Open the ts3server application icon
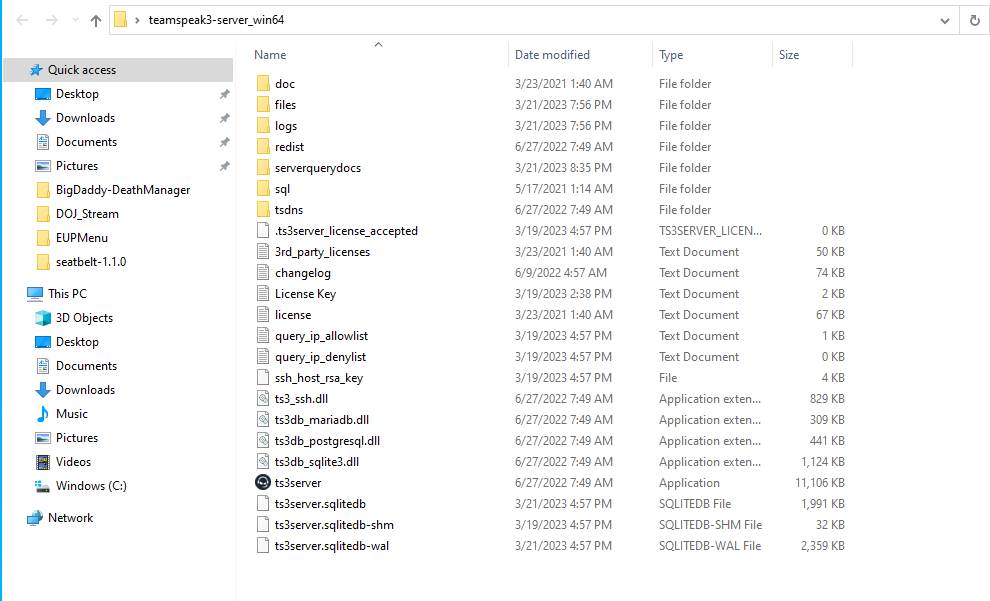Screen dimensions: 990x601 tap(263, 483)
